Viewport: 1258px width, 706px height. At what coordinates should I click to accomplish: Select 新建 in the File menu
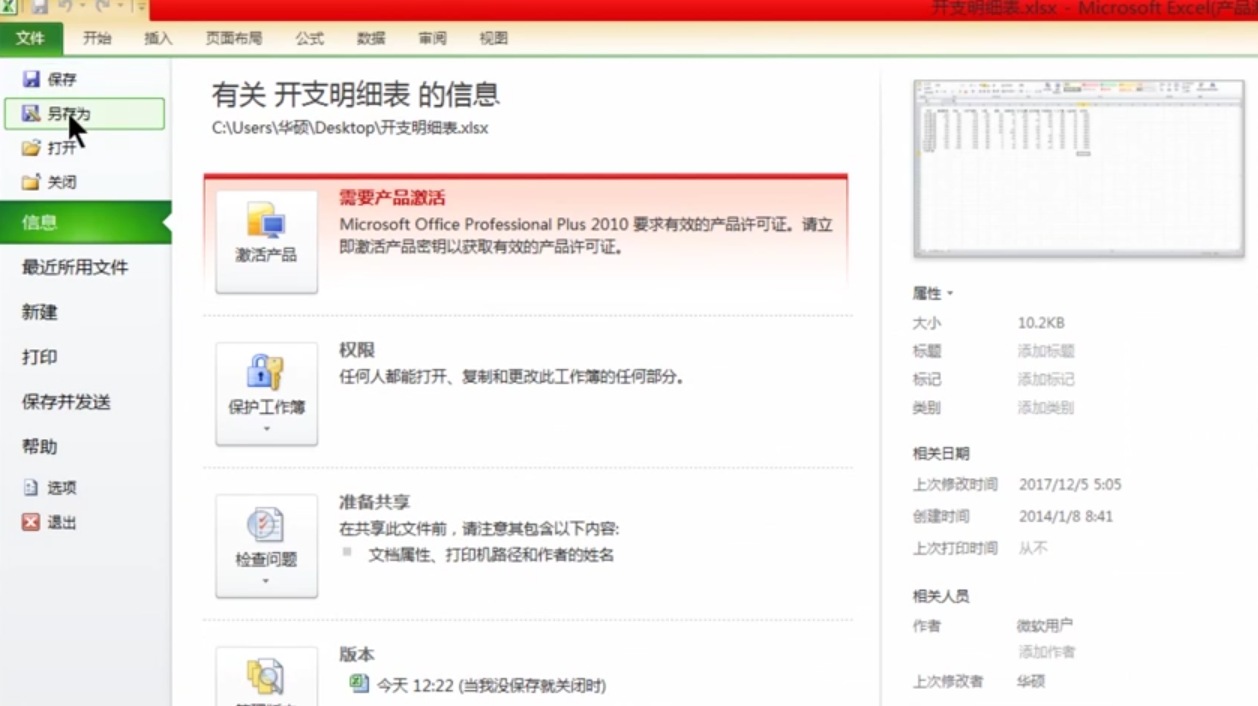click(x=40, y=312)
